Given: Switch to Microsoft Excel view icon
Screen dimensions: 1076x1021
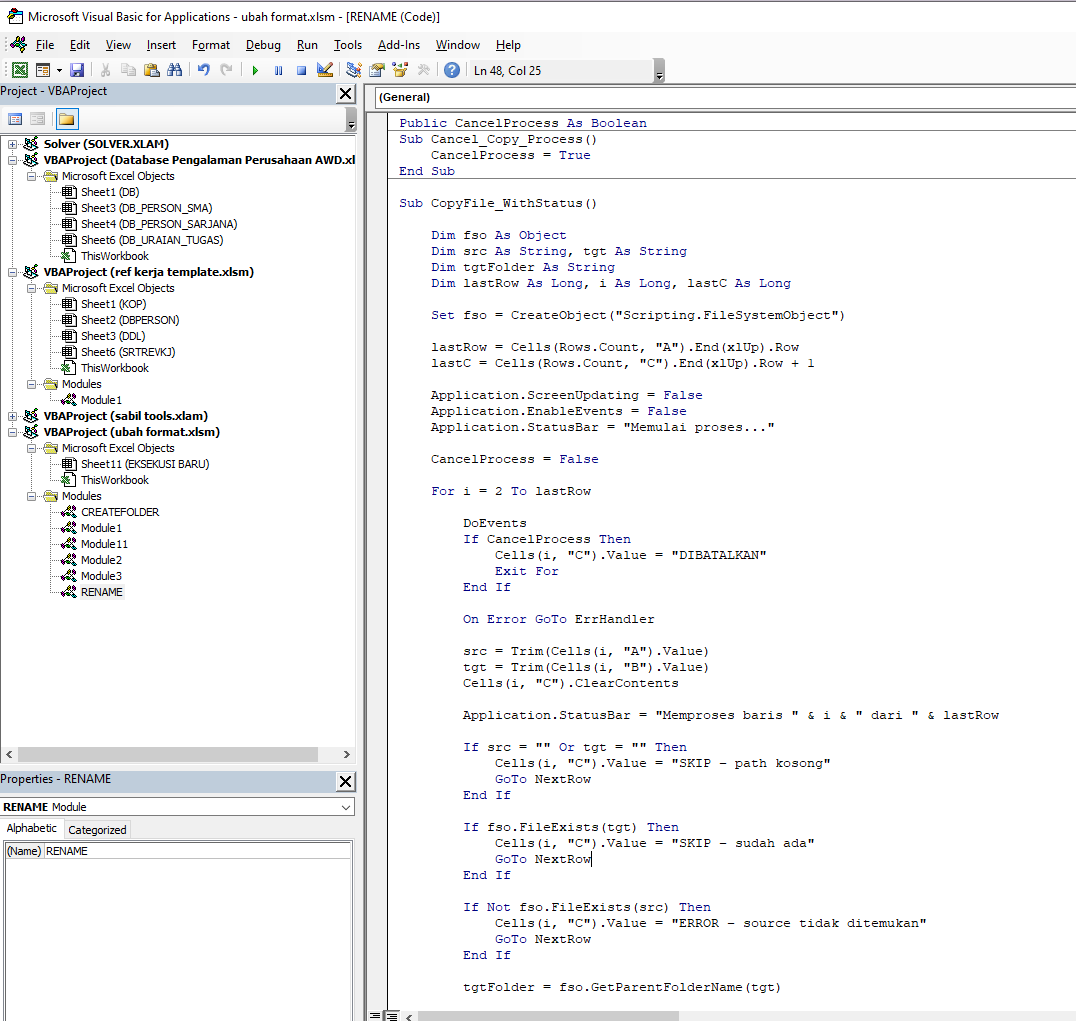Looking at the screenshot, I should 20,70.
